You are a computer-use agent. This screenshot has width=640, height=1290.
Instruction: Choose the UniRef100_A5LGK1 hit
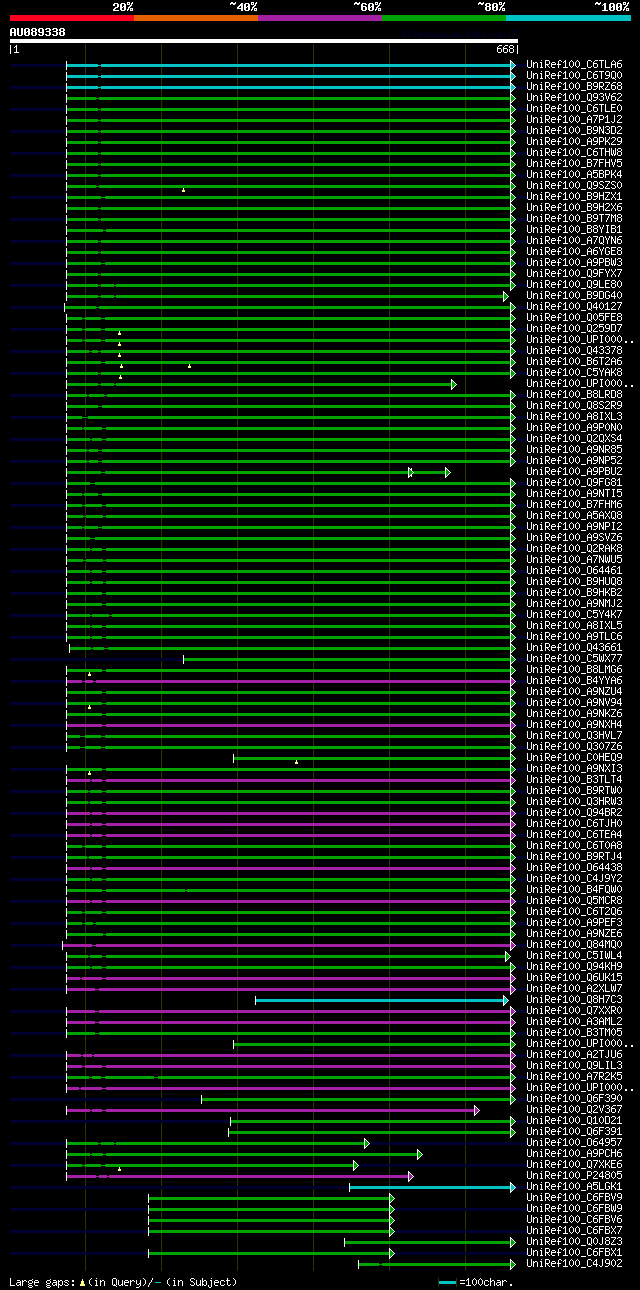coord(574,1186)
